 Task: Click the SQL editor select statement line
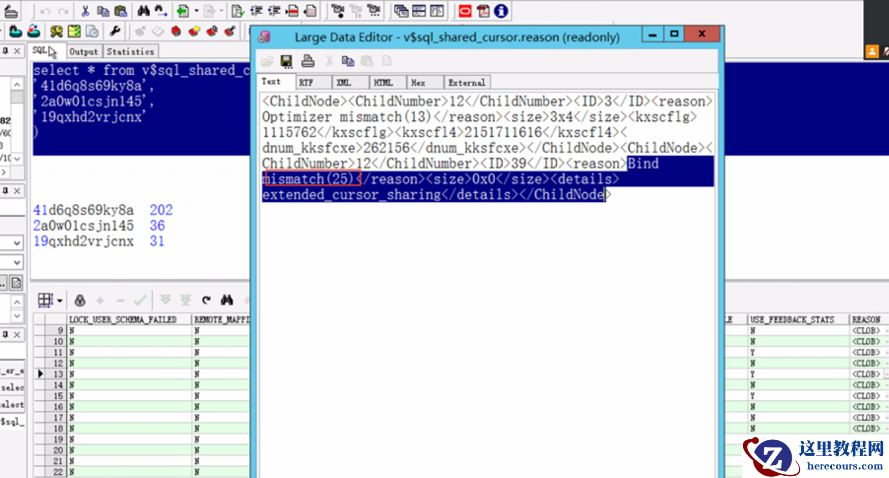[141, 70]
